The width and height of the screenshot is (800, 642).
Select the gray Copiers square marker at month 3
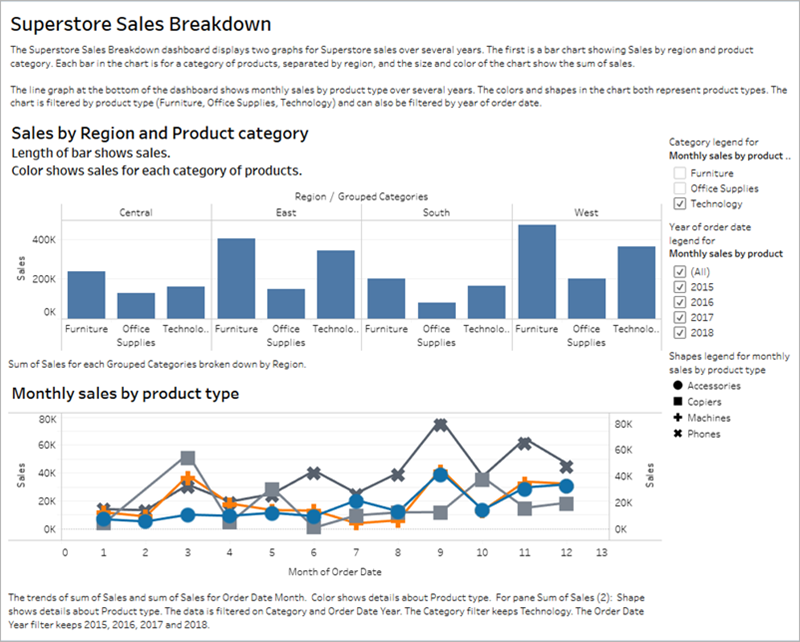[188, 458]
